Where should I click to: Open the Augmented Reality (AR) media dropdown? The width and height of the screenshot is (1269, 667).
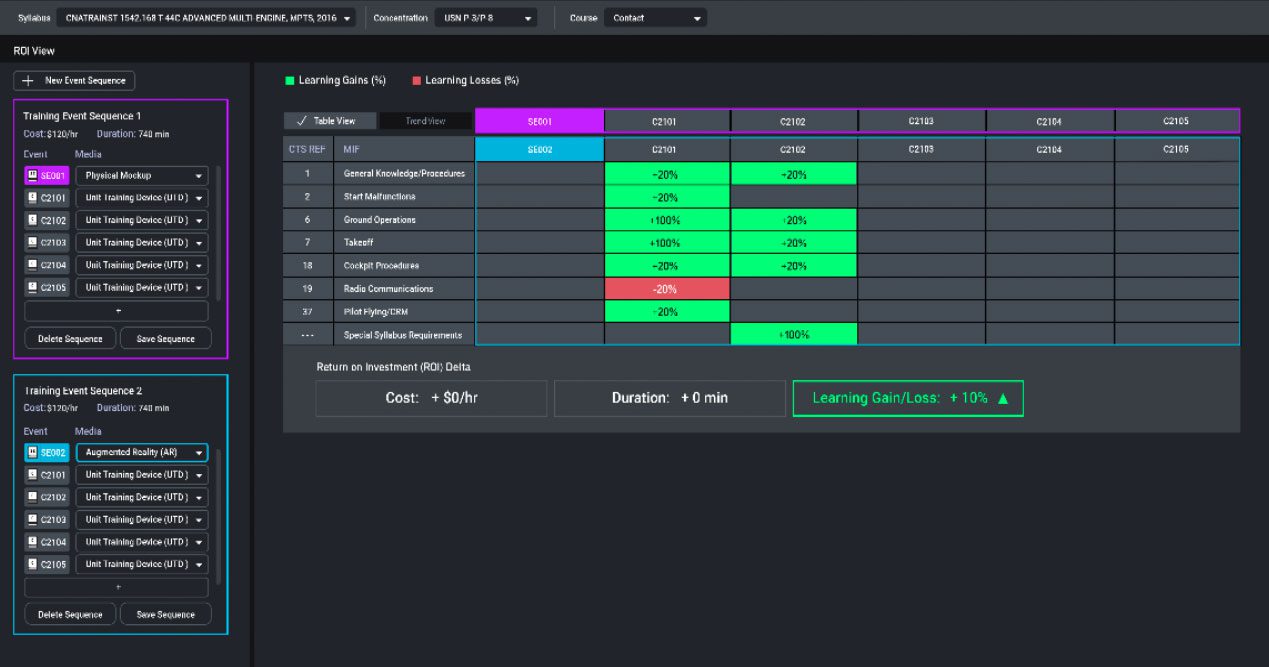(x=140, y=452)
